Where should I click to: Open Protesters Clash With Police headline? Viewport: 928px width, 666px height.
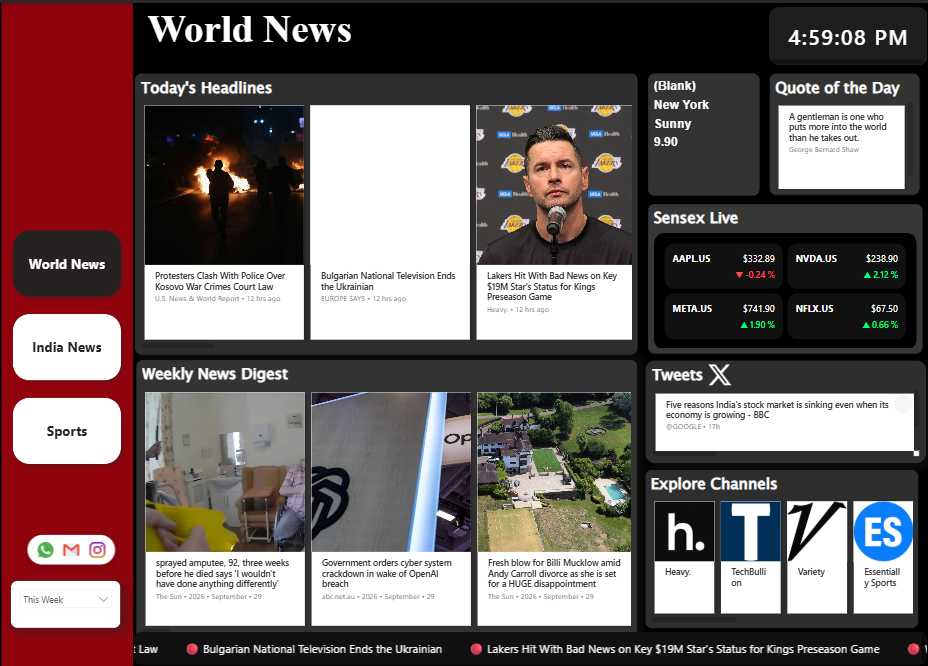pos(220,281)
